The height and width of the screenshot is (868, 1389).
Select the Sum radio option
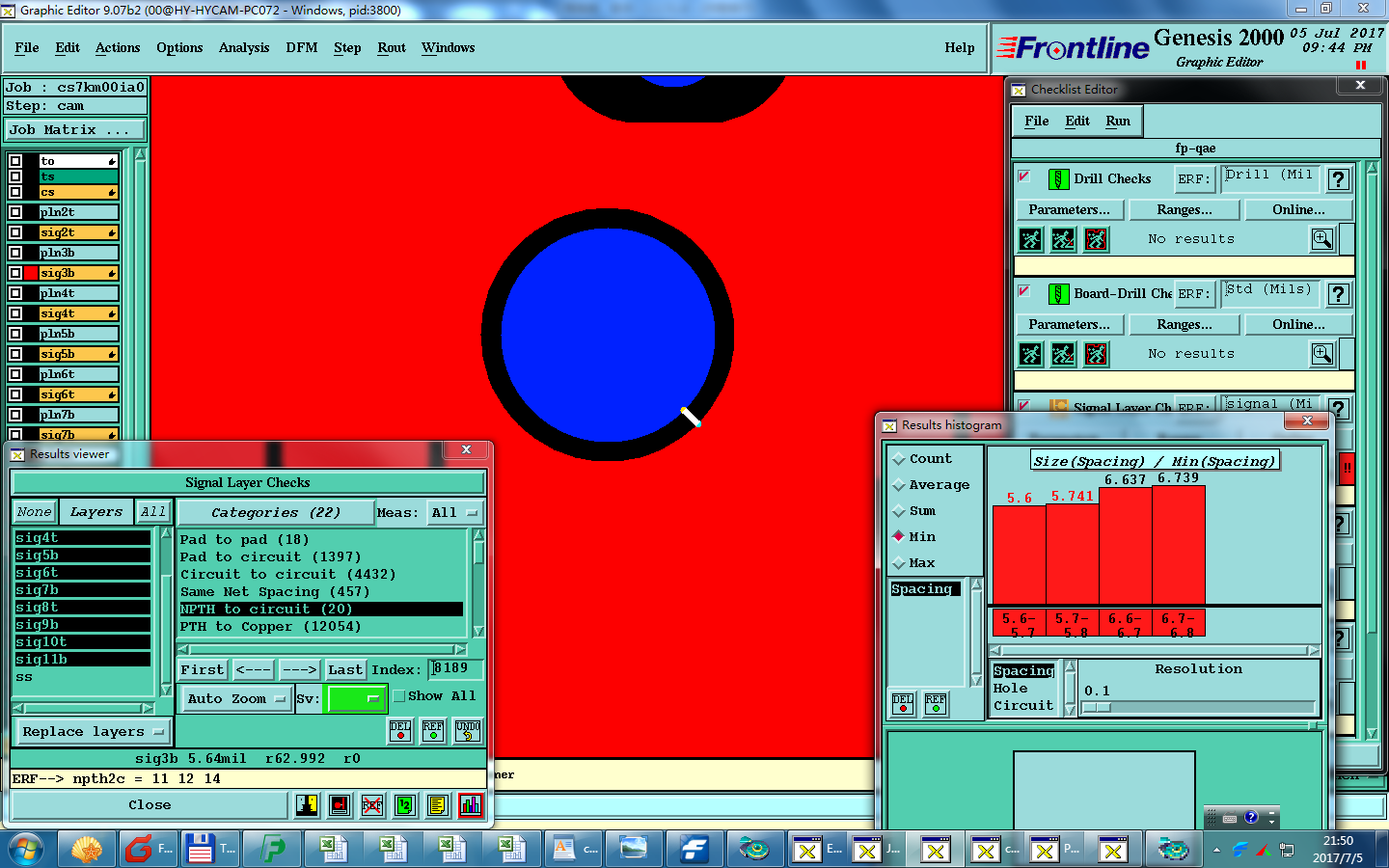pyautogui.click(x=899, y=511)
